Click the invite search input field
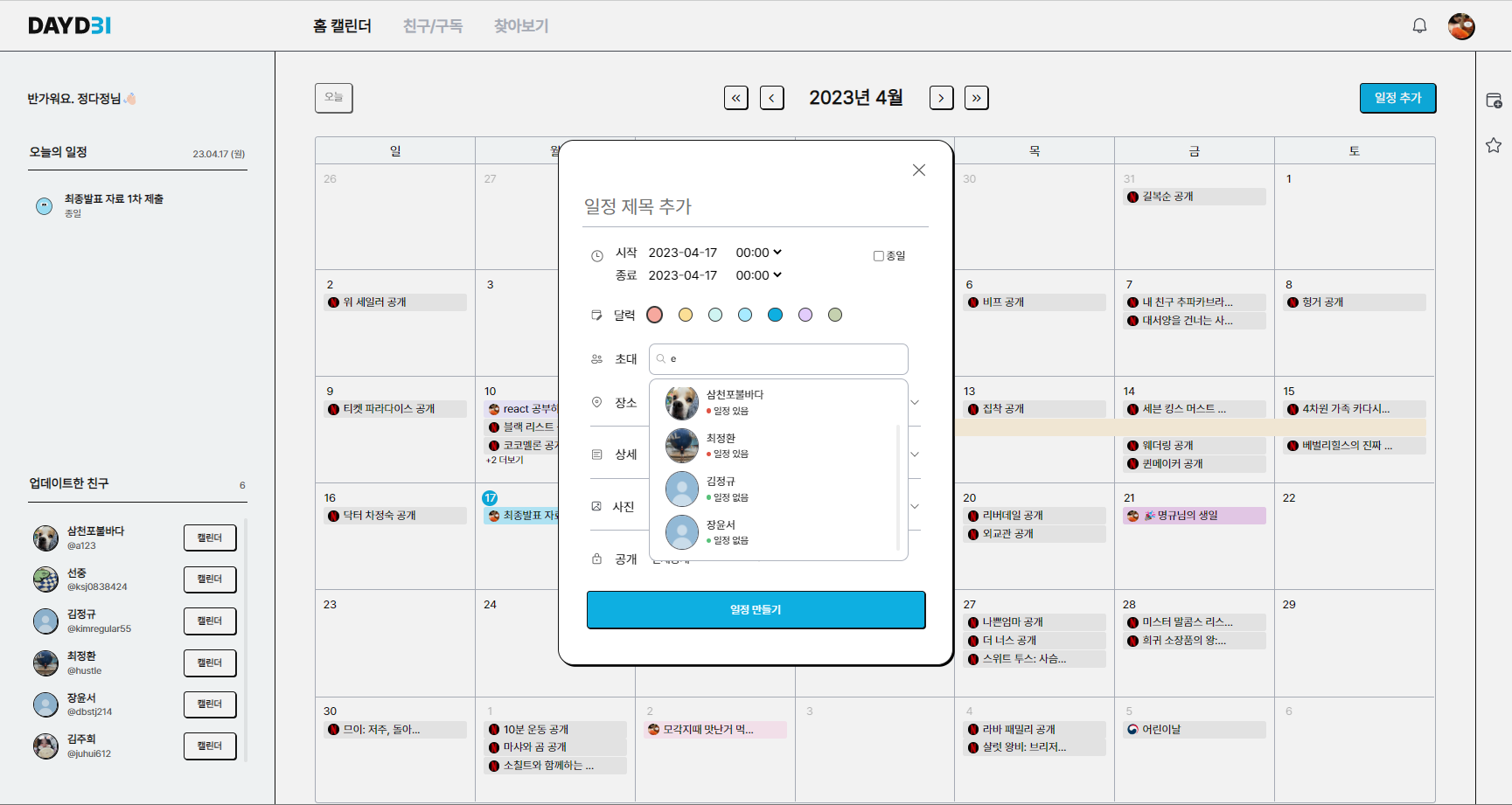 pyautogui.click(x=778, y=358)
